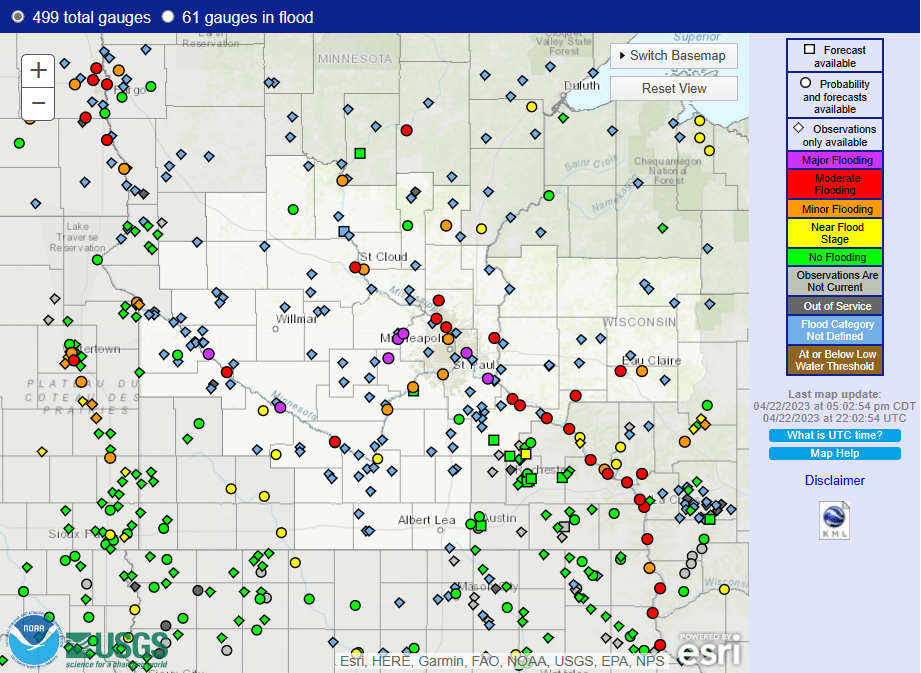921x673 pixels.
Task: Click the Willmar city label
Action: pos(296,319)
